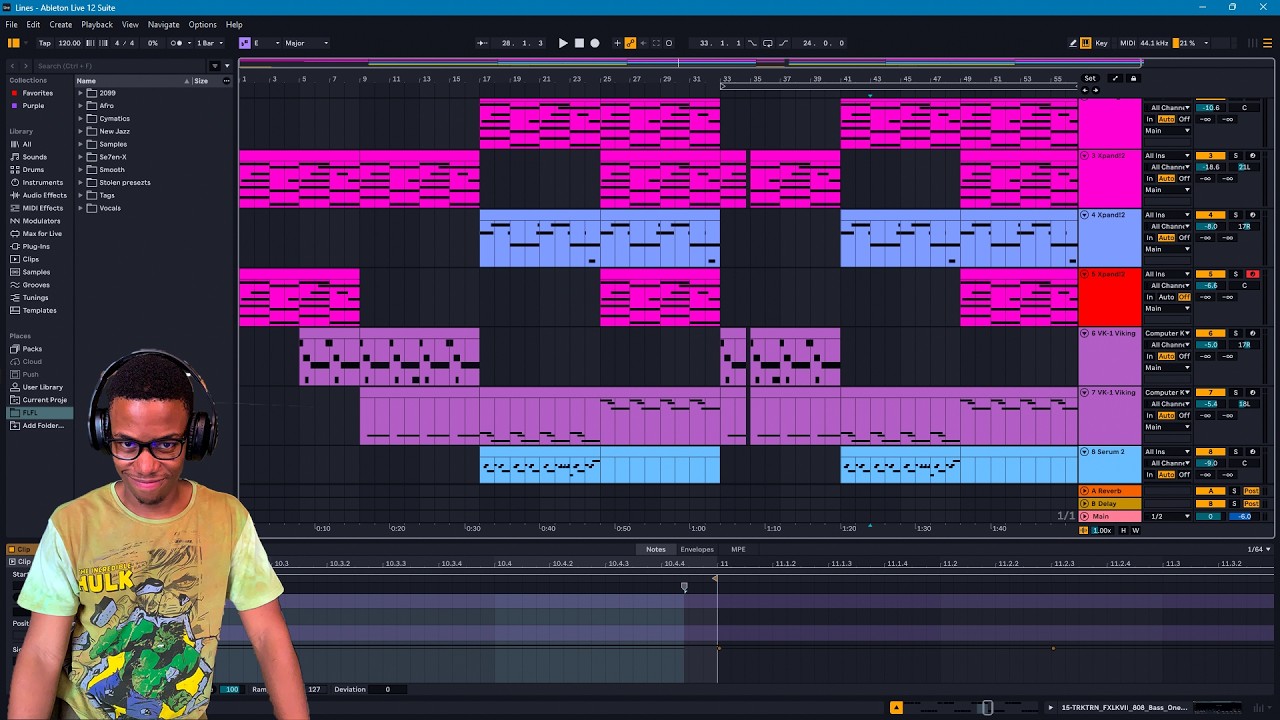Screen dimensions: 1280x720
Task: Open the quantization 1 Bar dropdown
Action: [x=208, y=43]
